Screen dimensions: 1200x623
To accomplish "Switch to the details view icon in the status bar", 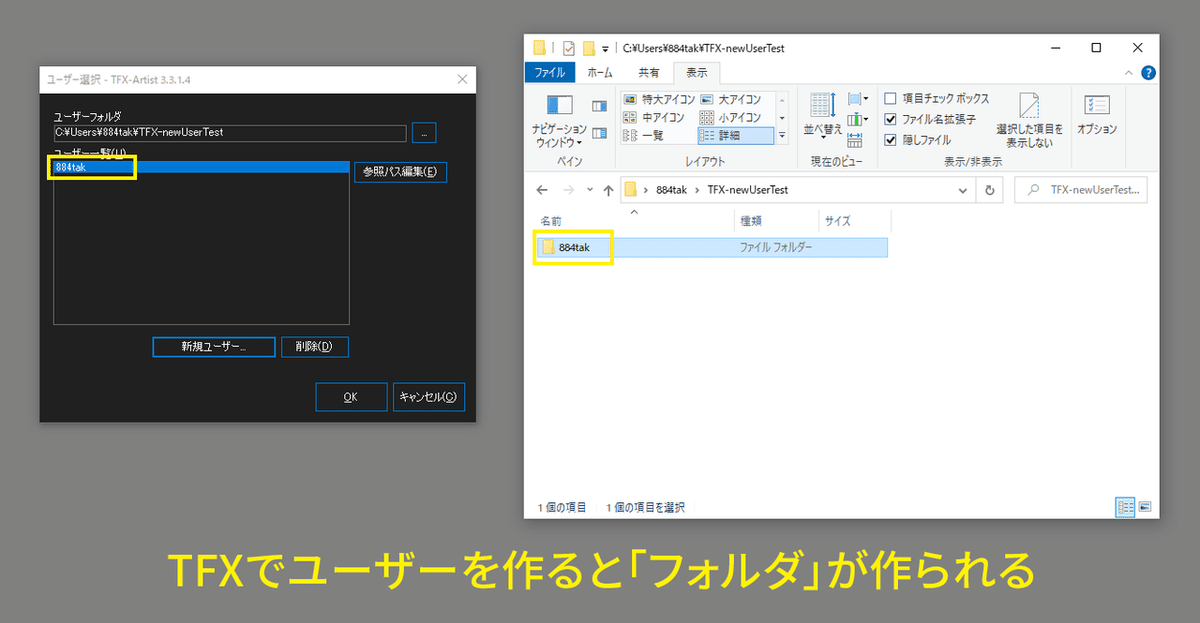I will click(x=1125, y=507).
